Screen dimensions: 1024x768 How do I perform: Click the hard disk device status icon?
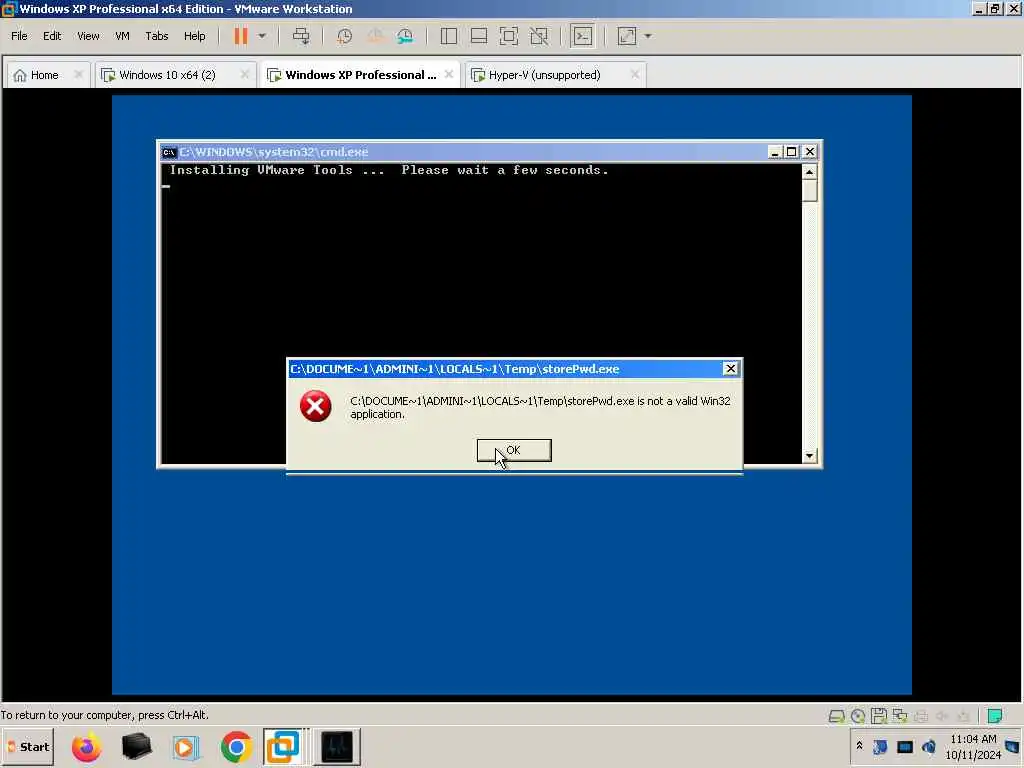(837, 716)
